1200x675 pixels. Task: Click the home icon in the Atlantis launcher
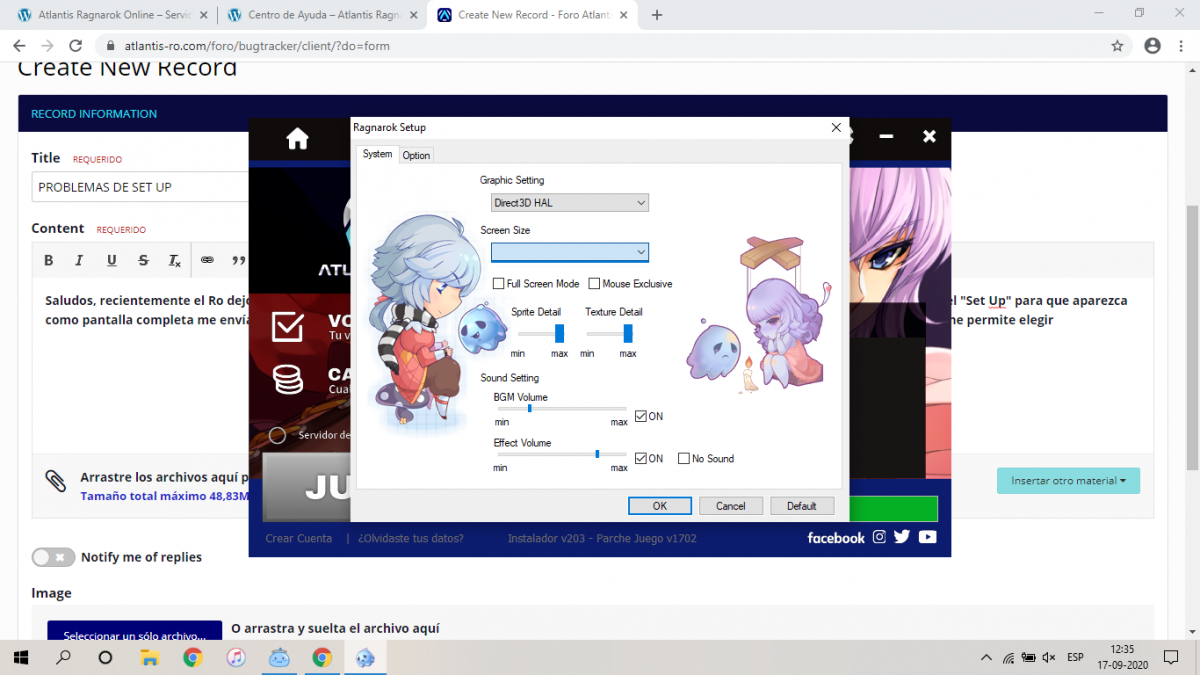coord(297,138)
